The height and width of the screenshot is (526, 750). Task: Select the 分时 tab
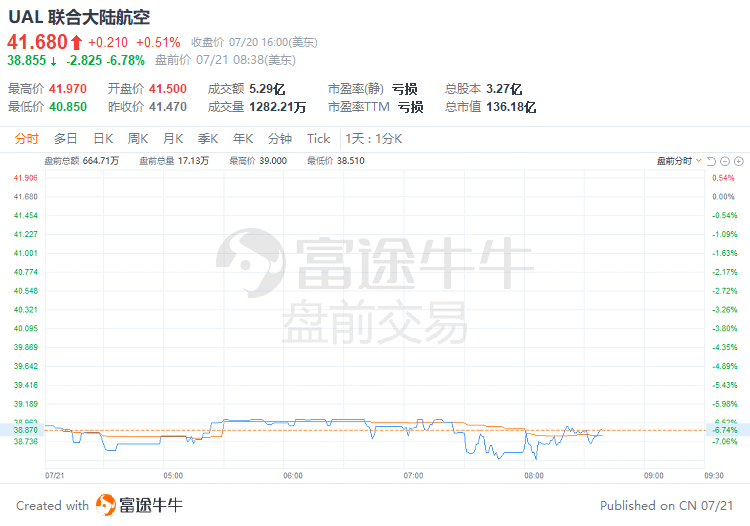pyautogui.click(x=26, y=139)
